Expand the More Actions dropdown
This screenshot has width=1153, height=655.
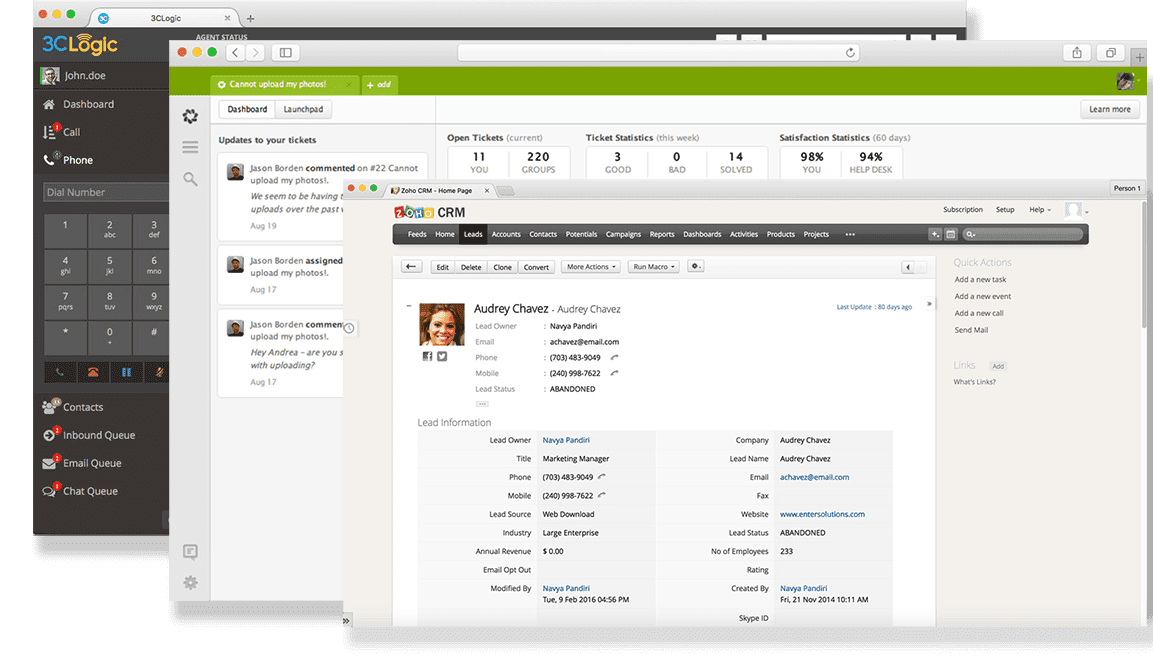(x=590, y=267)
